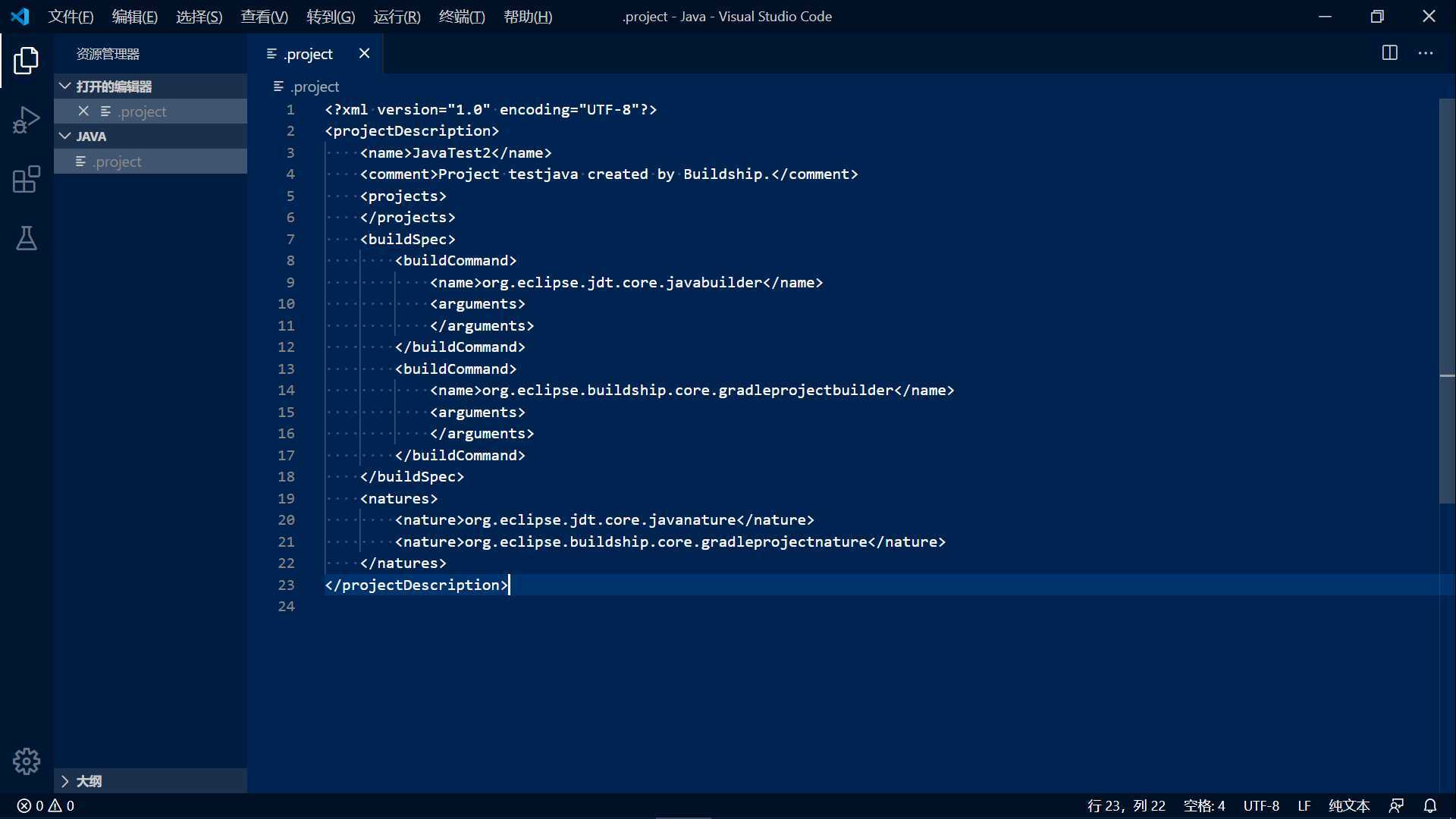Close .project in open editors list
Image resolution: width=1456 pixels, height=819 pixels.
[83, 111]
